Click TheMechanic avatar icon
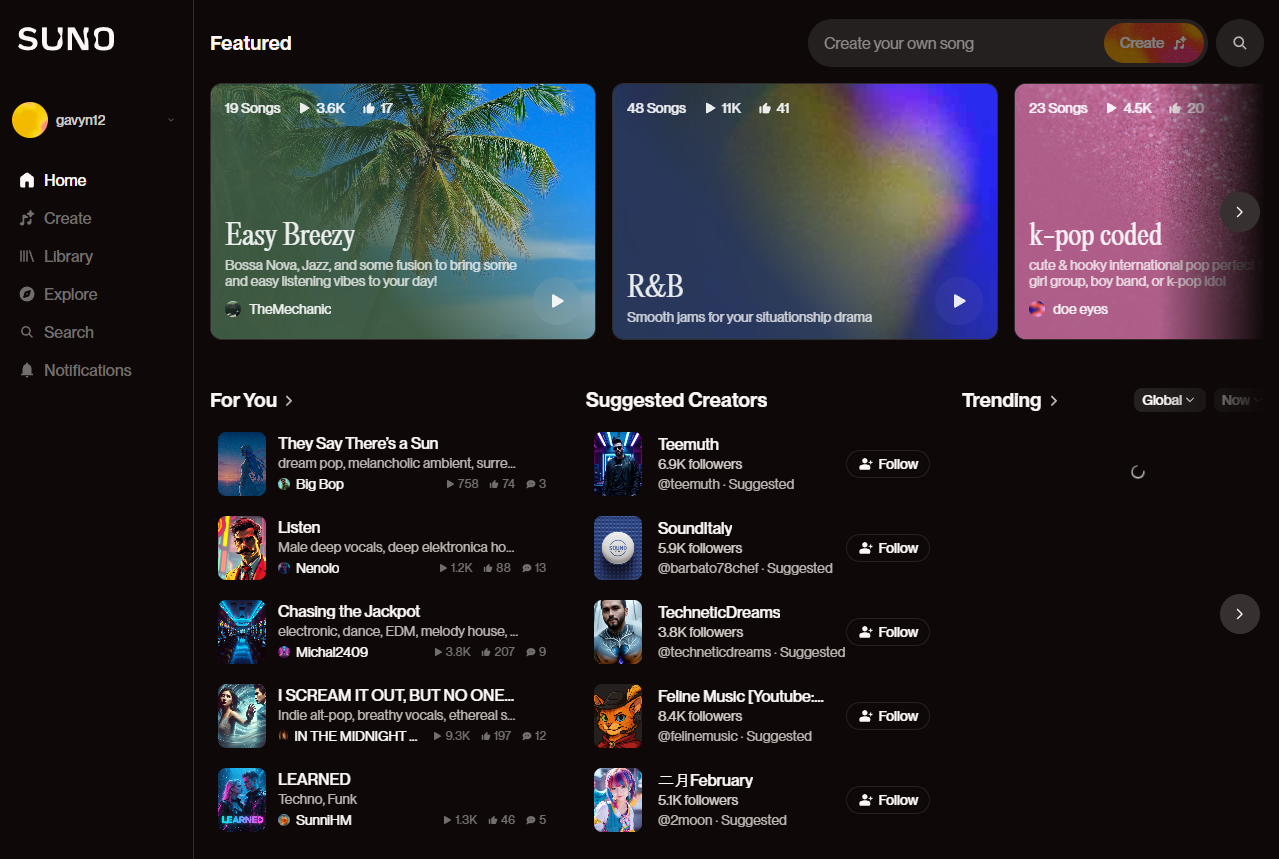The height and width of the screenshot is (859, 1279). pos(233,309)
